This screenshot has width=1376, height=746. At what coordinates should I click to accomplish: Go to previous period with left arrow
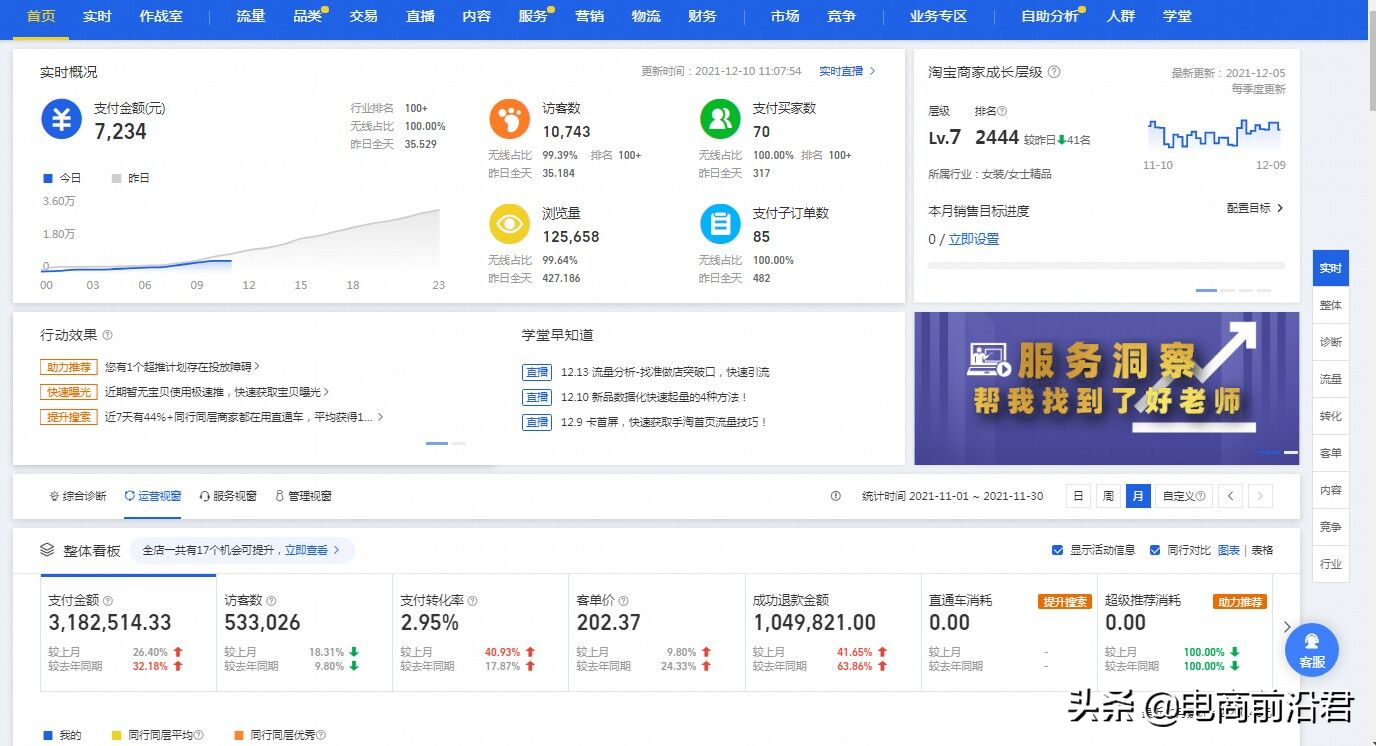(1231, 496)
